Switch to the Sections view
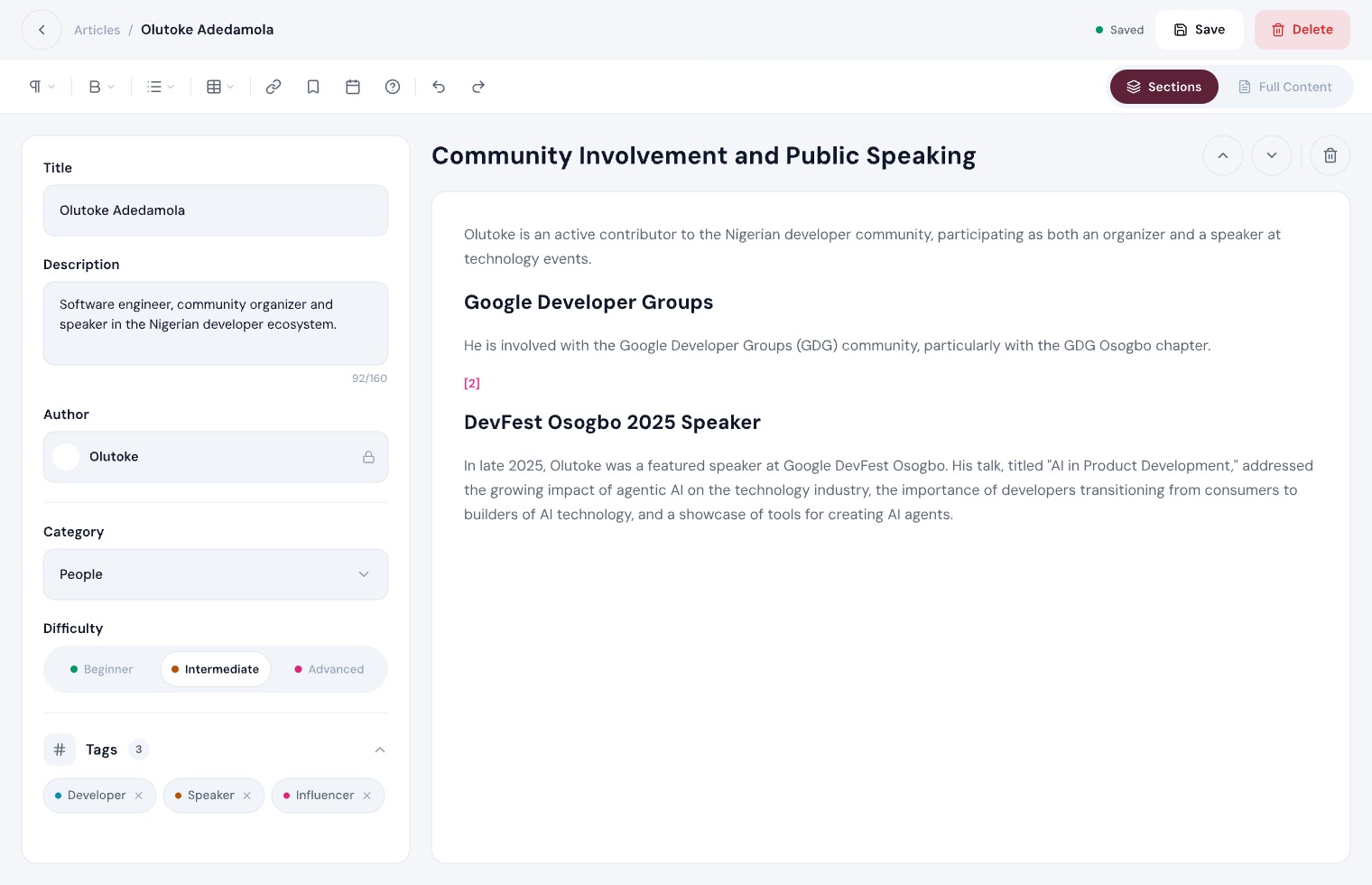The width and height of the screenshot is (1372, 885). pyautogui.click(x=1163, y=87)
